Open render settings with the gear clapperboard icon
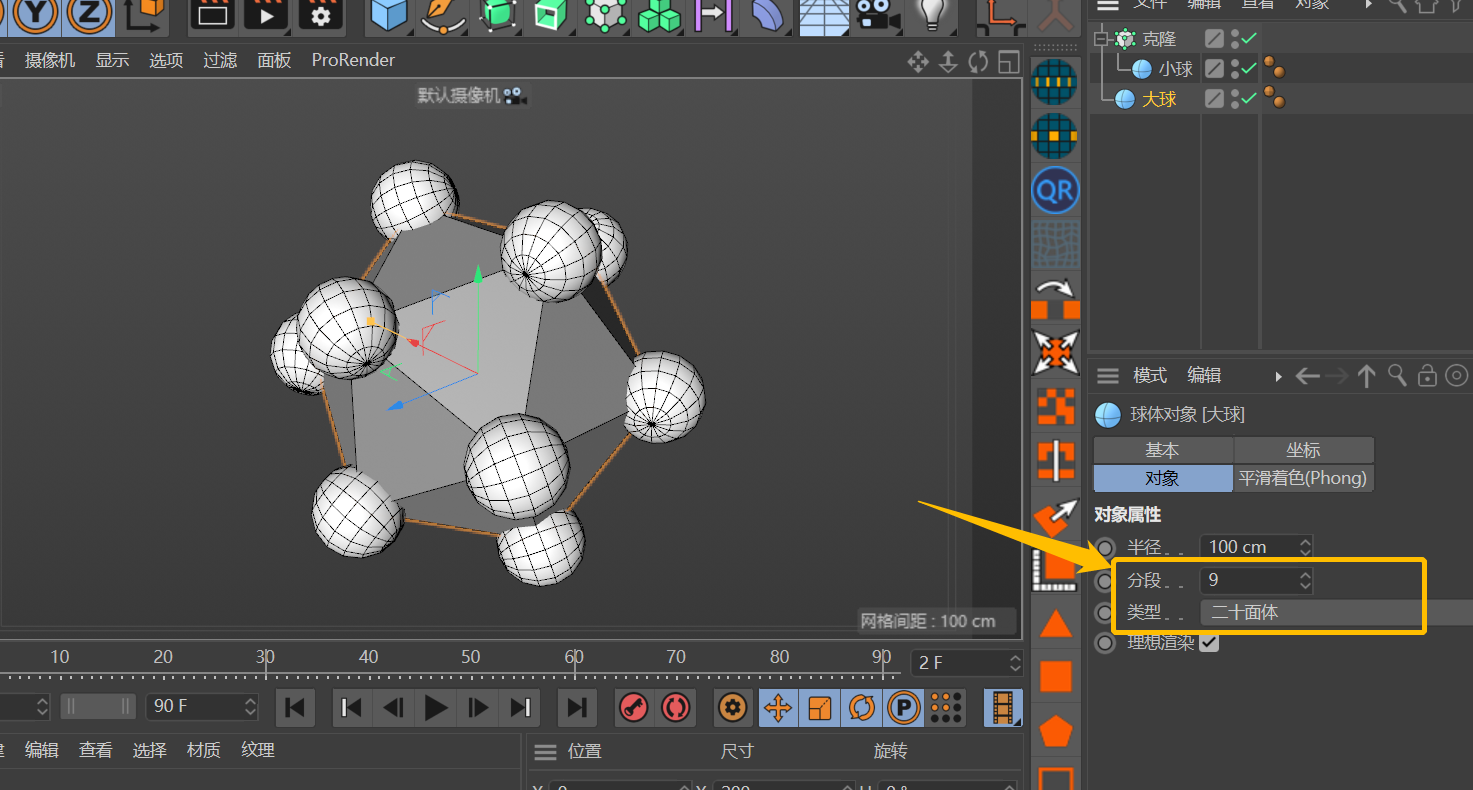1473x790 pixels. (320, 14)
